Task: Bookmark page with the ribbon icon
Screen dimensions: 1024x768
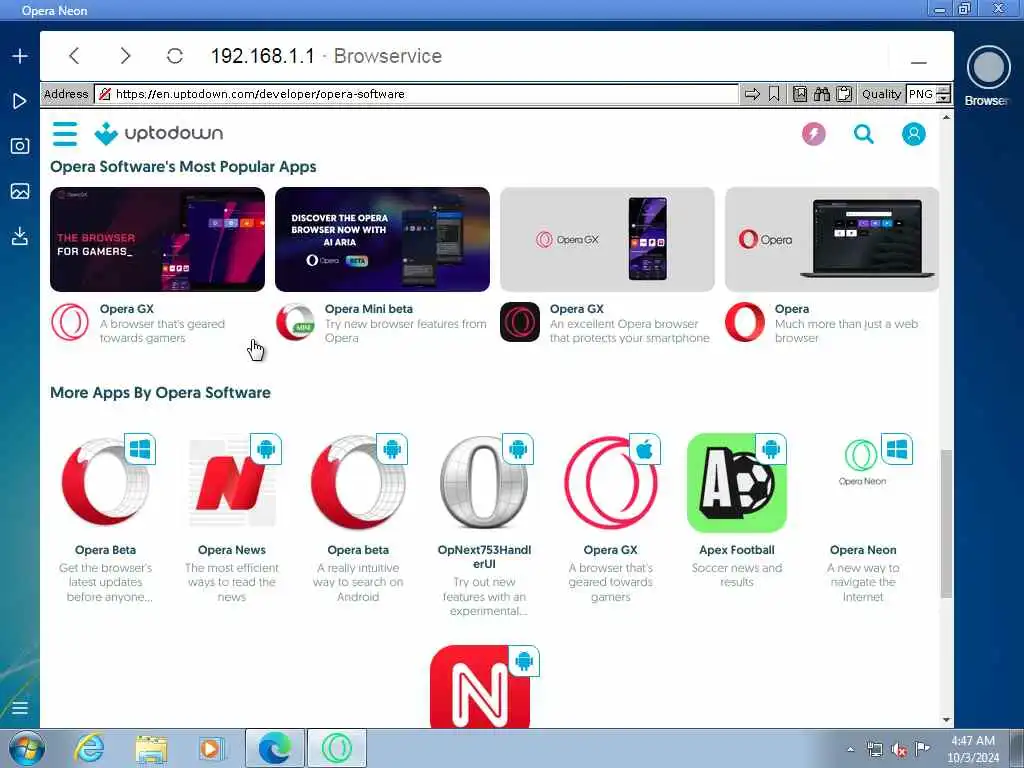Action: (x=774, y=94)
